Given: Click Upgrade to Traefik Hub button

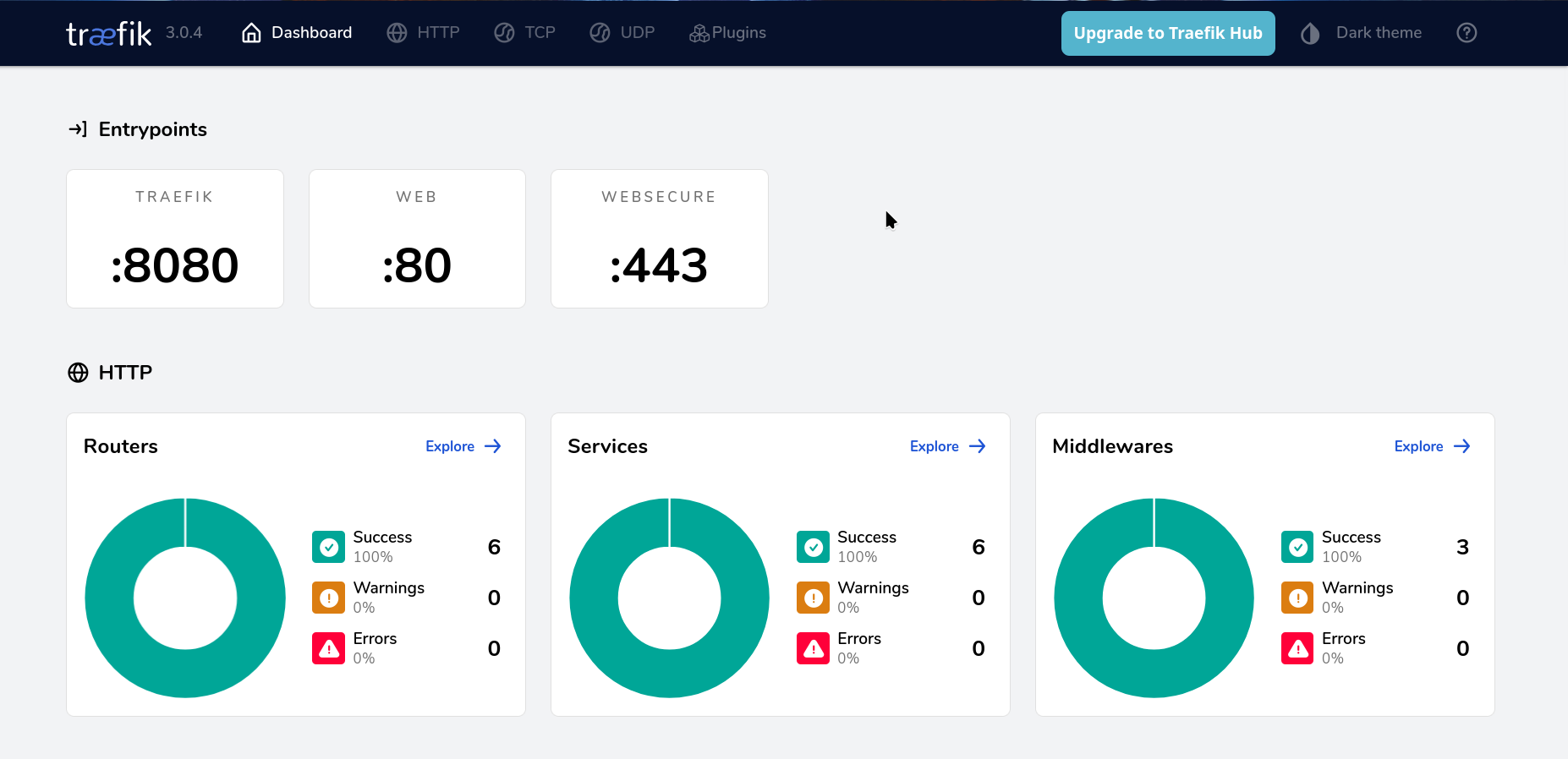Looking at the screenshot, I should 1167,33.
